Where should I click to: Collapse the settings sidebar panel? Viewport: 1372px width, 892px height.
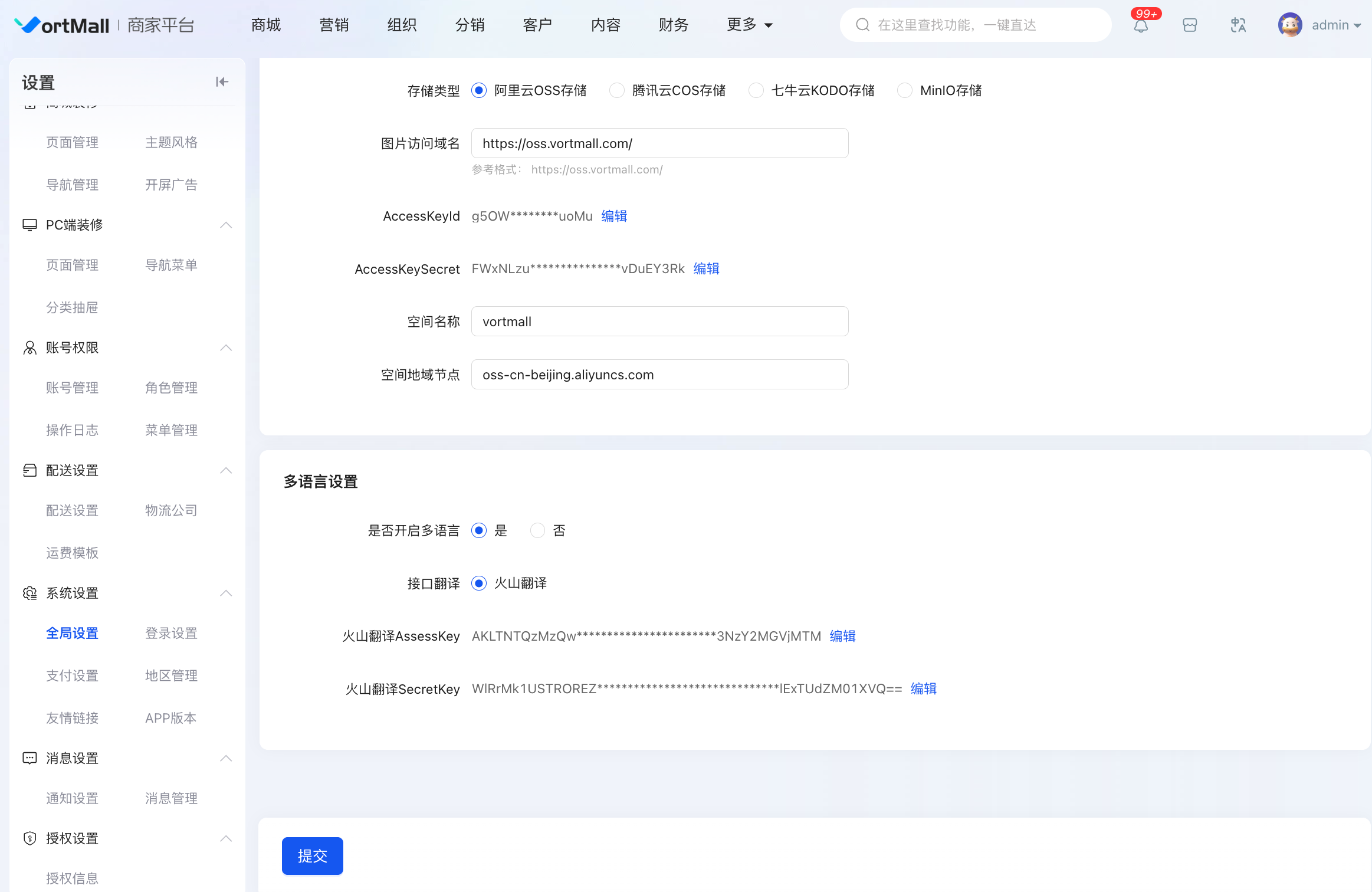tap(222, 82)
